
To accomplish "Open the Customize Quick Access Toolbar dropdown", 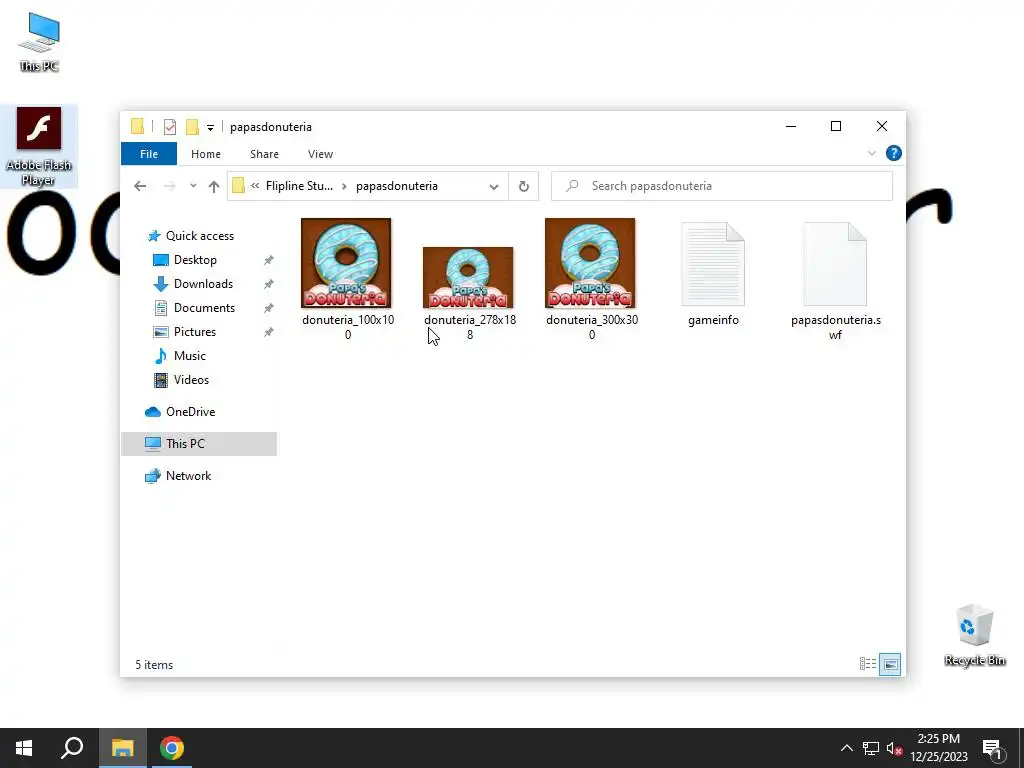I will pyautogui.click(x=210, y=127).
